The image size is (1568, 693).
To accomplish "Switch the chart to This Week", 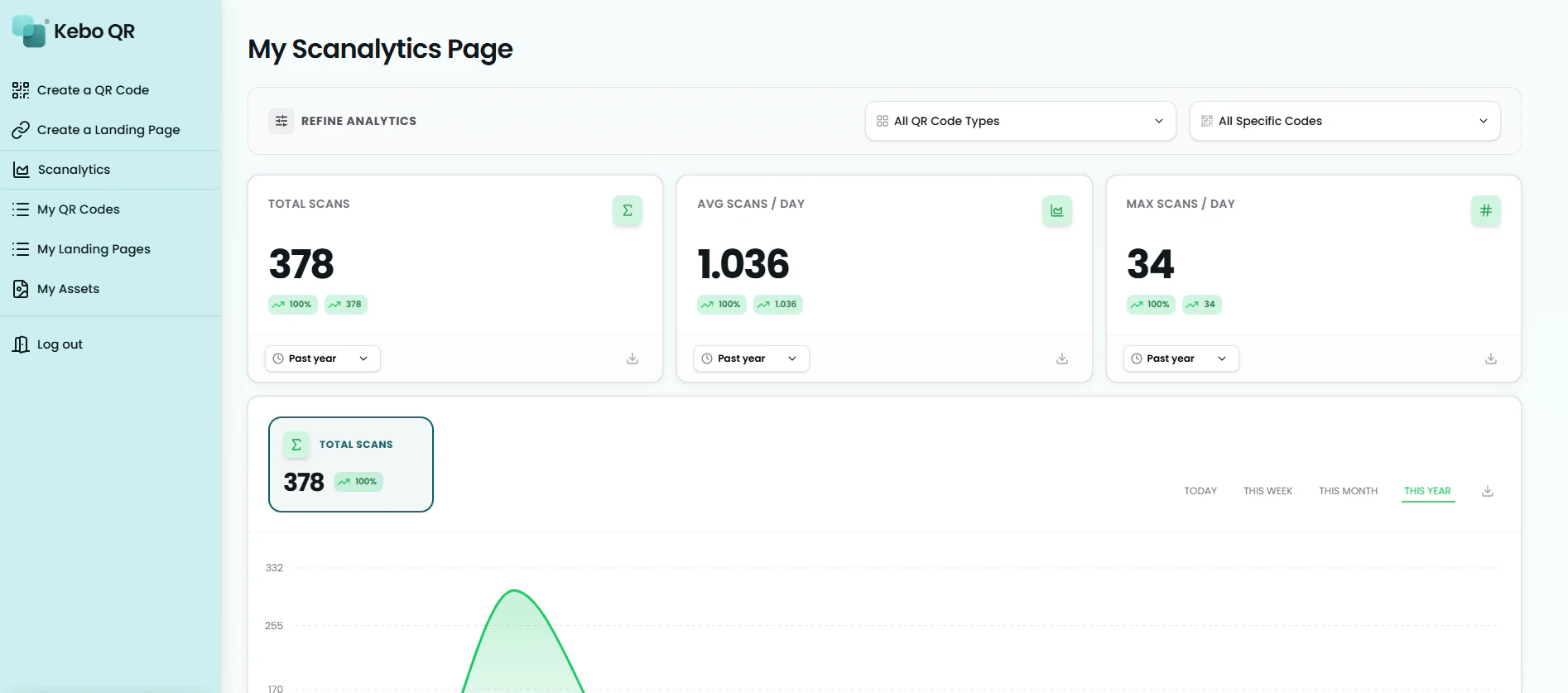I will [1267, 491].
